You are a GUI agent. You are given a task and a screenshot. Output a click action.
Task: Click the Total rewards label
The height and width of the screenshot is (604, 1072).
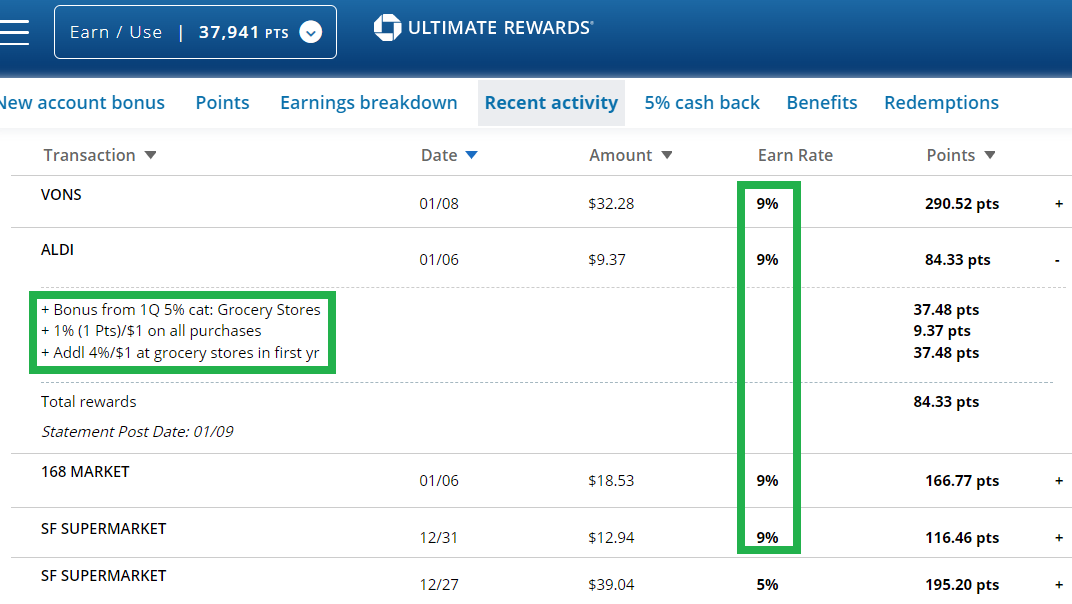[x=88, y=402]
